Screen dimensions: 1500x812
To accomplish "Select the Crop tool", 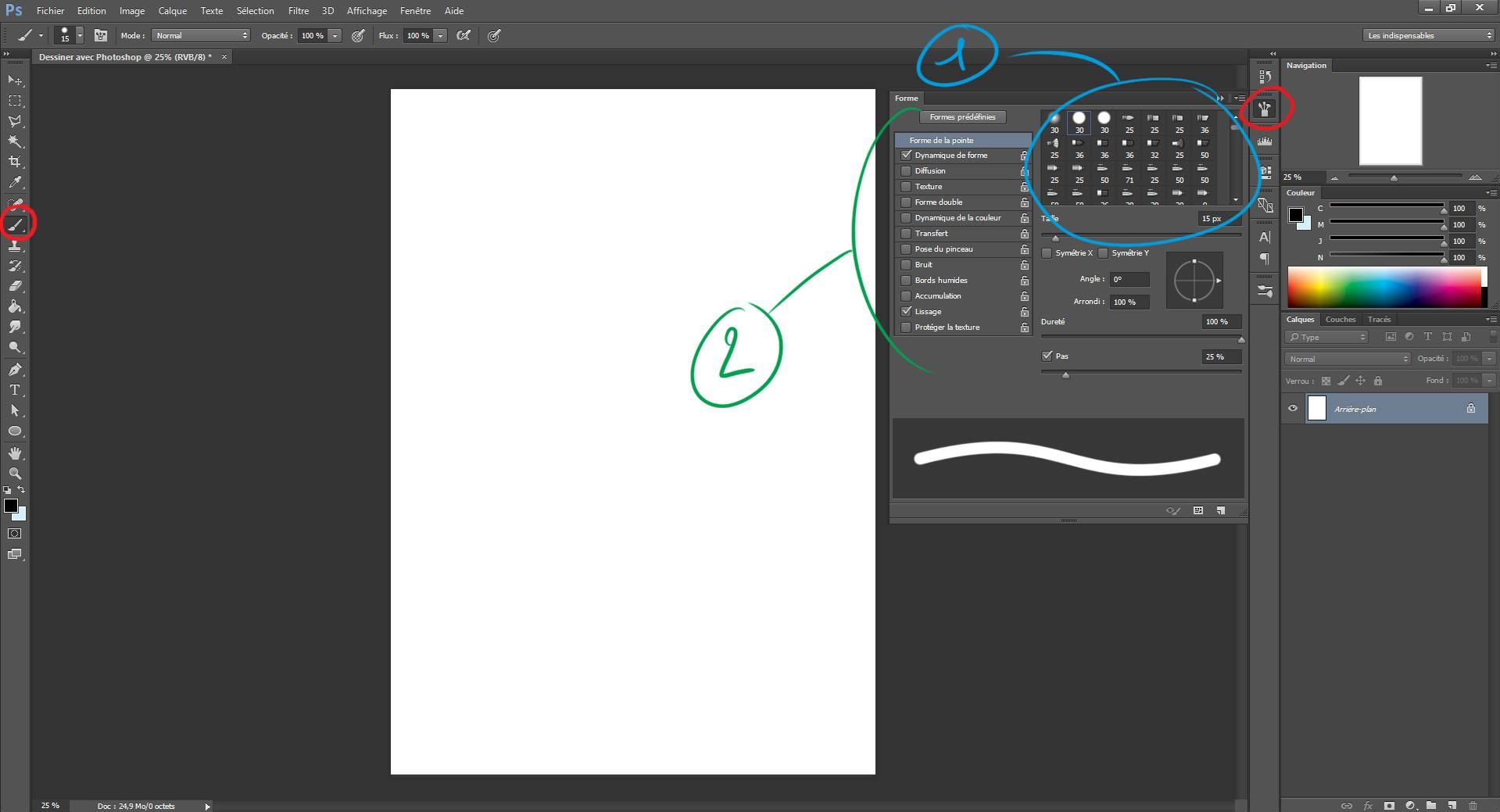I will pos(16,162).
